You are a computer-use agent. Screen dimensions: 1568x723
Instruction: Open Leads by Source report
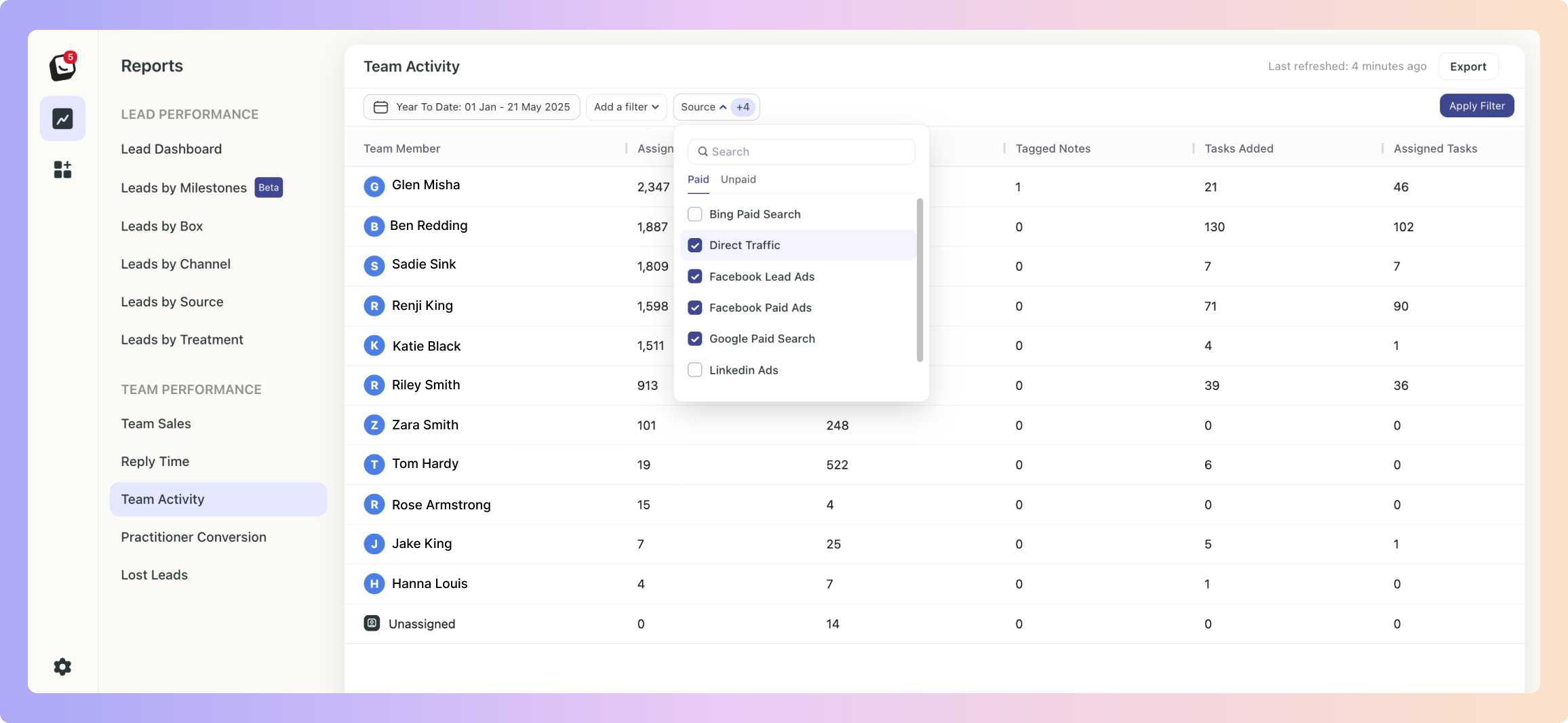point(172,302)
